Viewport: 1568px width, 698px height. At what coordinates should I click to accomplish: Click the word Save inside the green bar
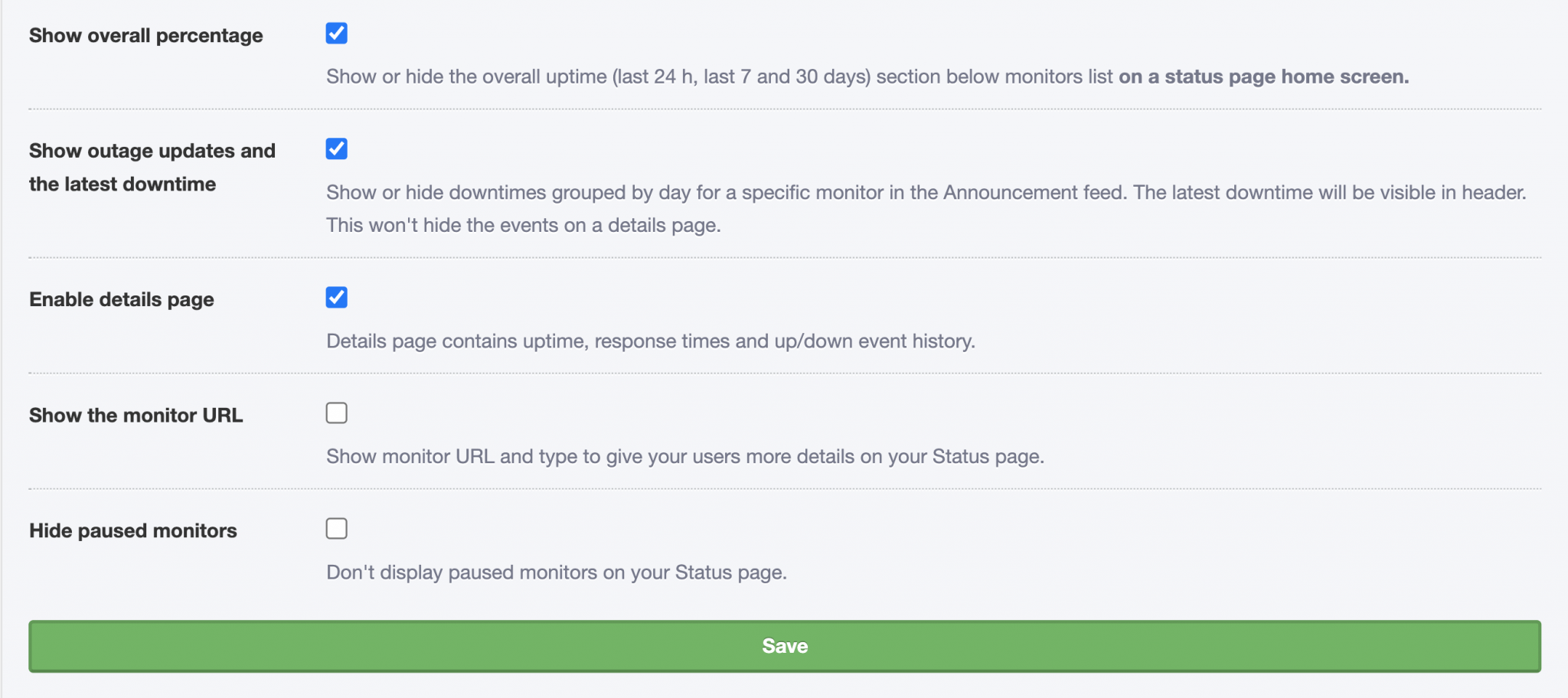784,645
